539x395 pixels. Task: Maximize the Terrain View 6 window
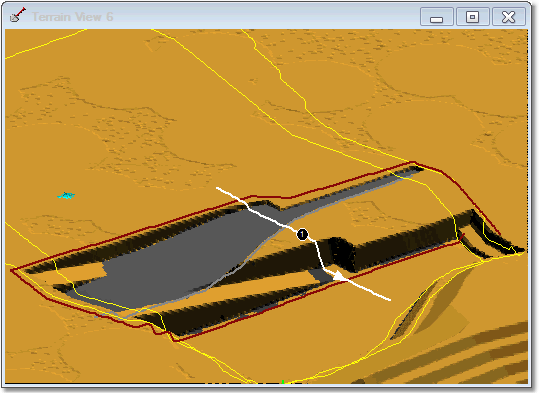472,17
